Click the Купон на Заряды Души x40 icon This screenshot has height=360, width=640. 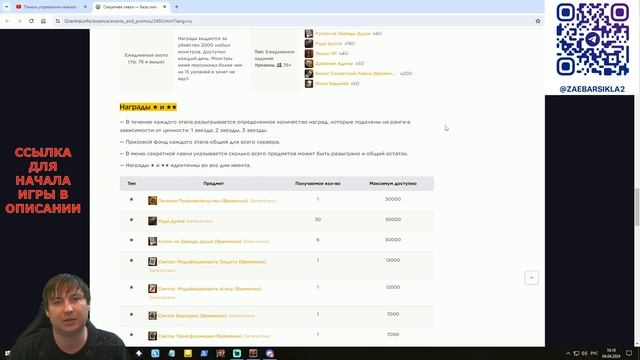(x=309, y=33)
